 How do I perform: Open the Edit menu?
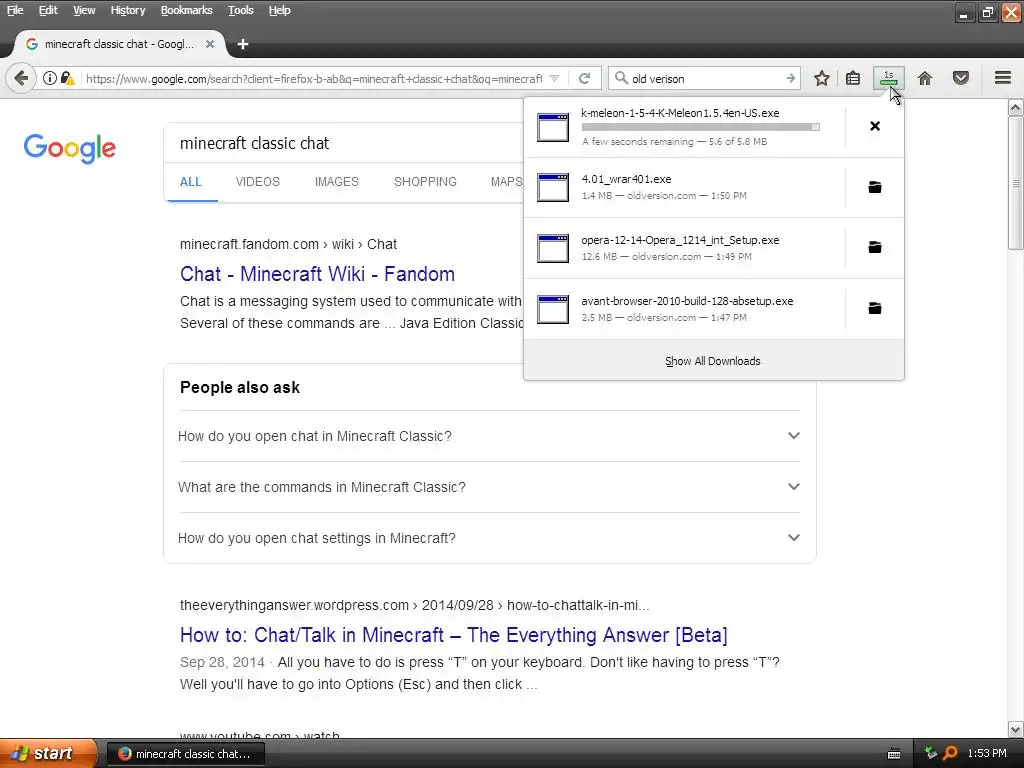pos(48,10)
